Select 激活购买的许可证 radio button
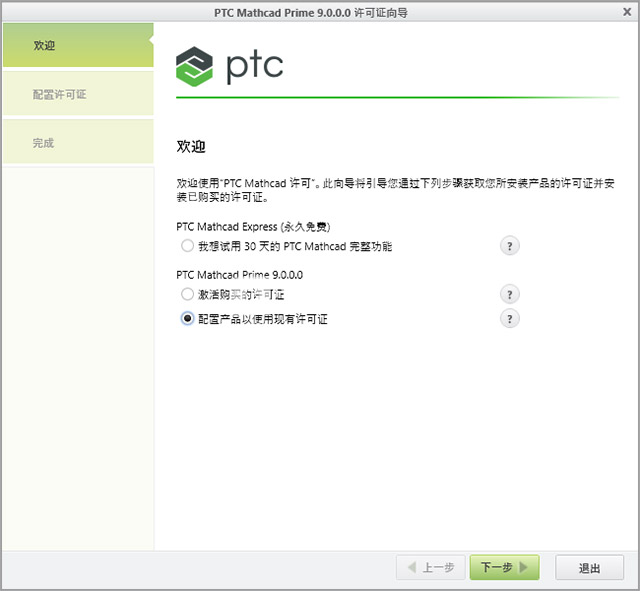This screenshot has width=640, height=591. click(x=187, y=294)
